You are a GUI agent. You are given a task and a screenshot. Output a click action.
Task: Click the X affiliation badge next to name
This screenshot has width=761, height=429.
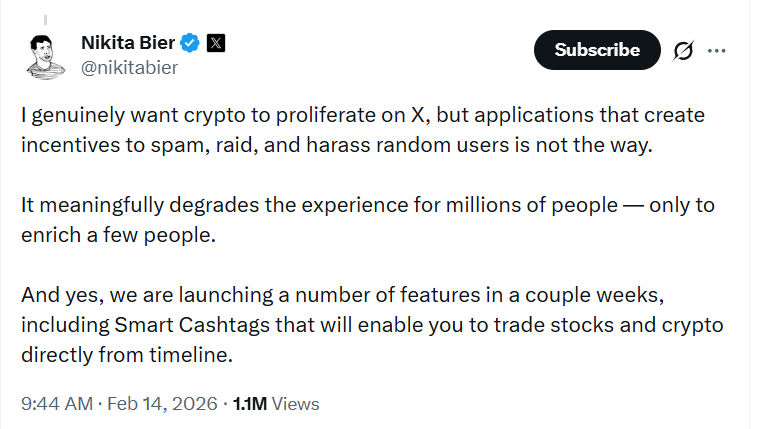click(x=216, y=43)
